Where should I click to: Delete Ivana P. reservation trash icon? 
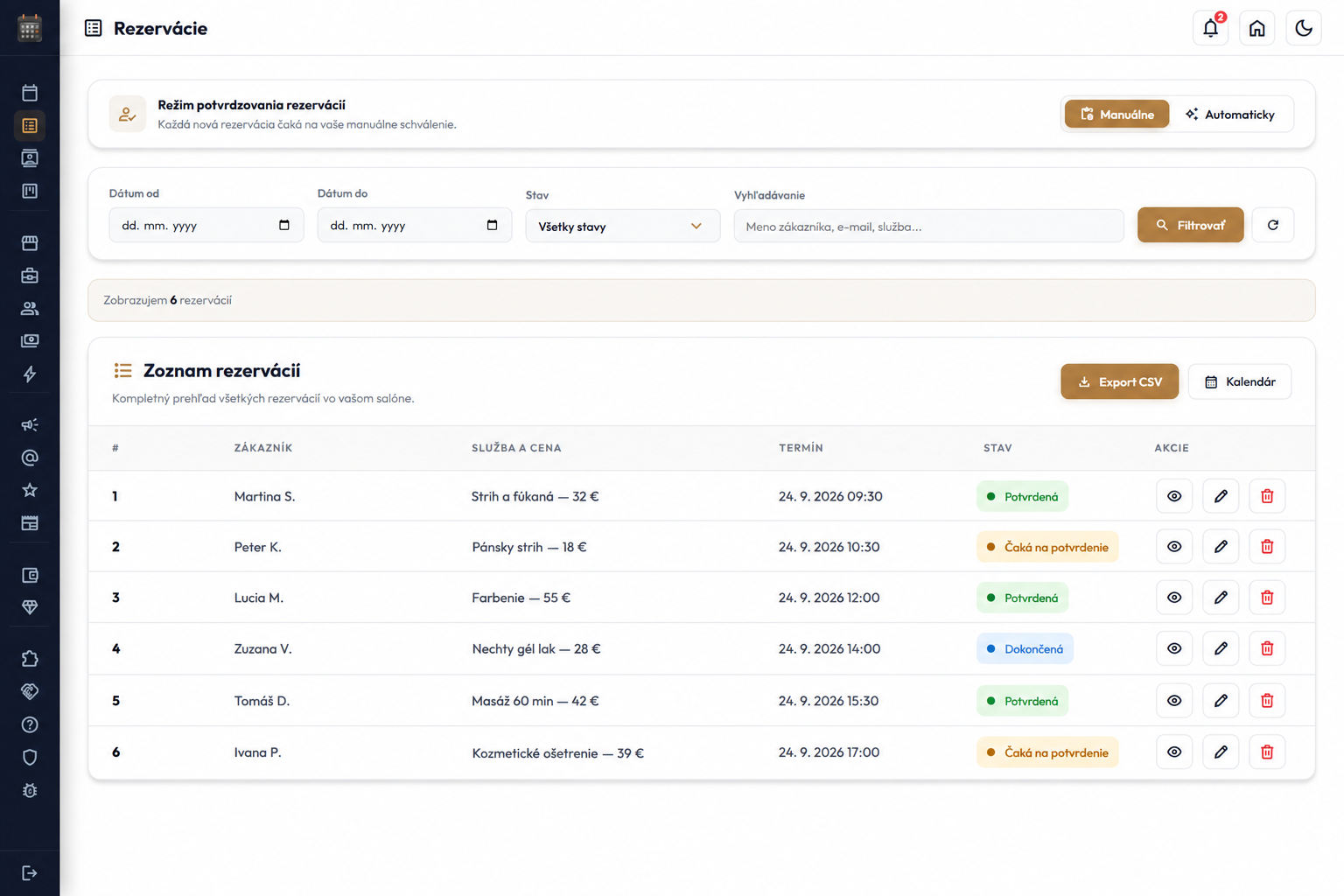[1267, 752]
